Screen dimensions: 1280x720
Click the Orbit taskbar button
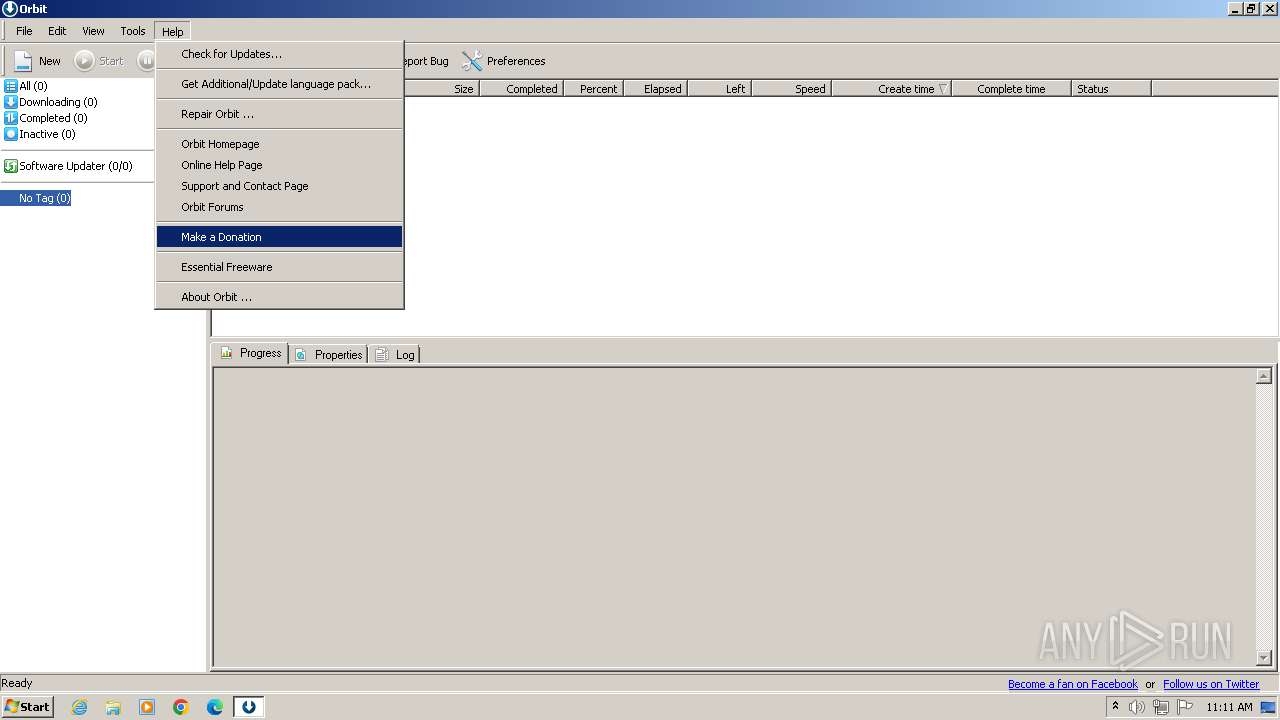pyautogui.click(x=249, y=707)
